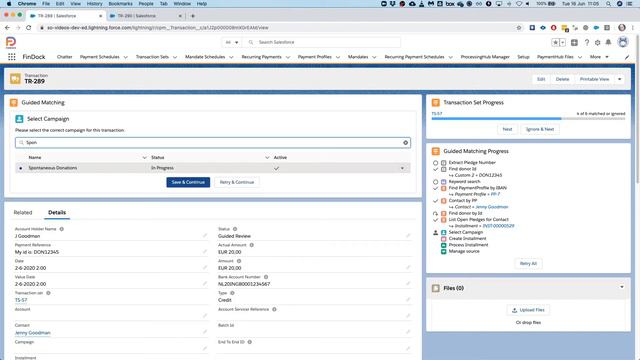The image size is (640, 360).
Task: Bookmark page with the address bar star
Action: click(x=519, y=28)
